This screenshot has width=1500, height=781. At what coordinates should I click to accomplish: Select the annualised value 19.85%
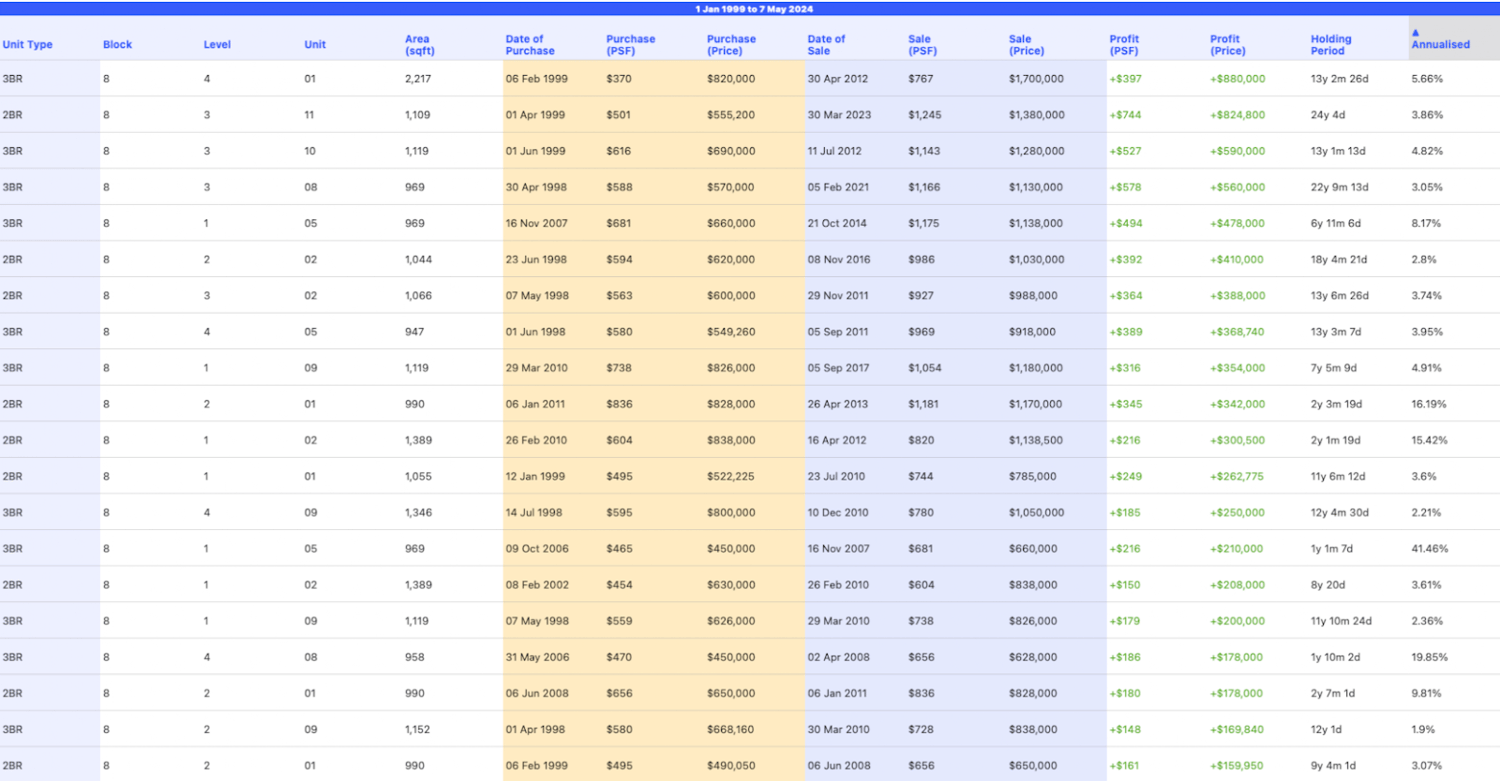1429,657
